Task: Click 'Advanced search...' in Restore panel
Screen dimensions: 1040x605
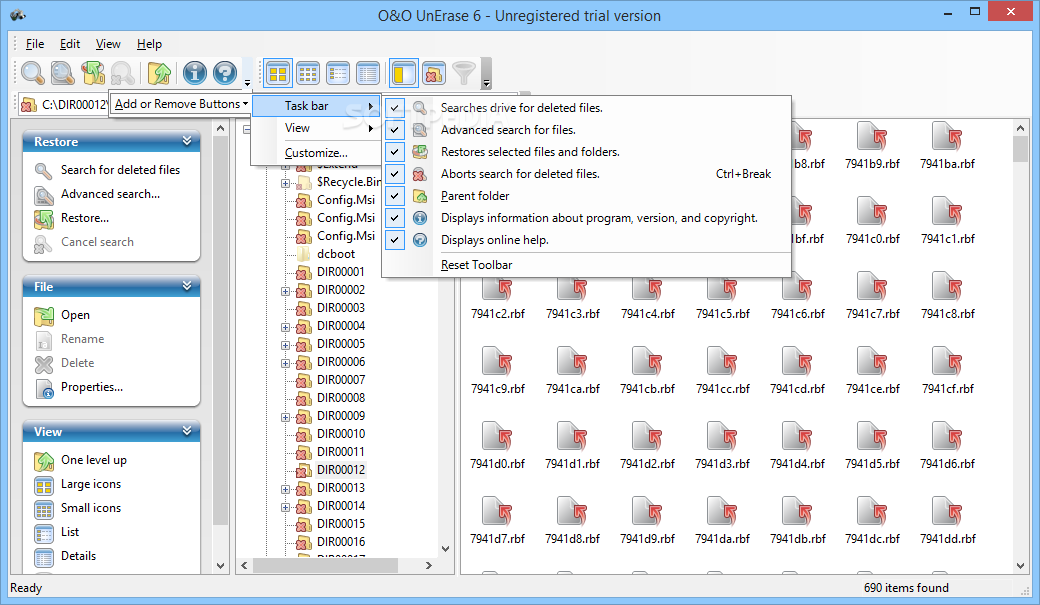Action: pyautogui.click(x=110, y=194)
